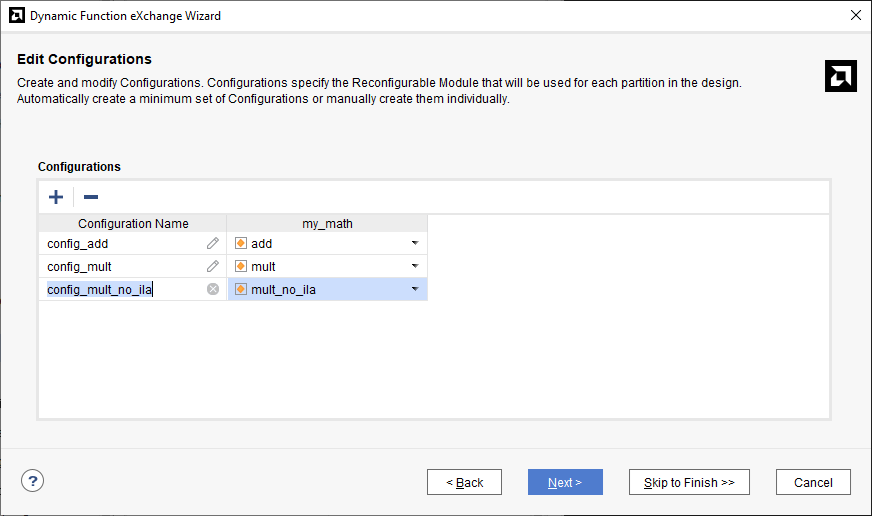Image resolution: width=872 pixels, height=516 pixels.
Task: Open the mult_no_ila module dropdown
Action: 414,289
